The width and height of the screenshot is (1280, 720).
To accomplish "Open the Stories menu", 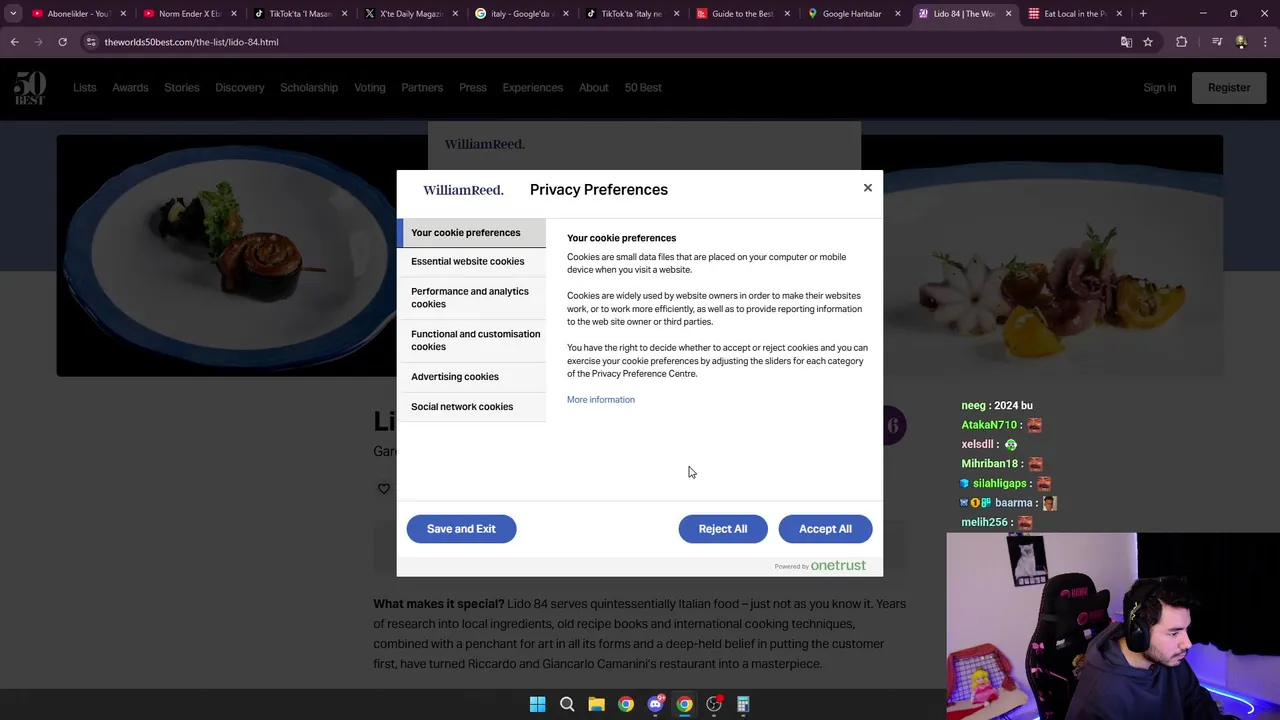I will [x=182, y=87].
